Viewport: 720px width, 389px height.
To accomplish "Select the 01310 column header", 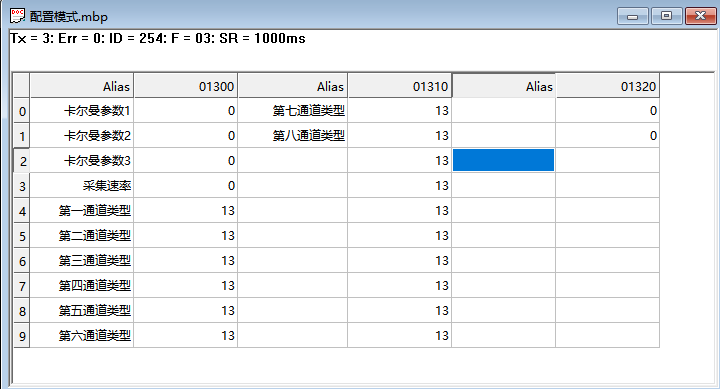I will pyautogui.click(x=399, y=86).
